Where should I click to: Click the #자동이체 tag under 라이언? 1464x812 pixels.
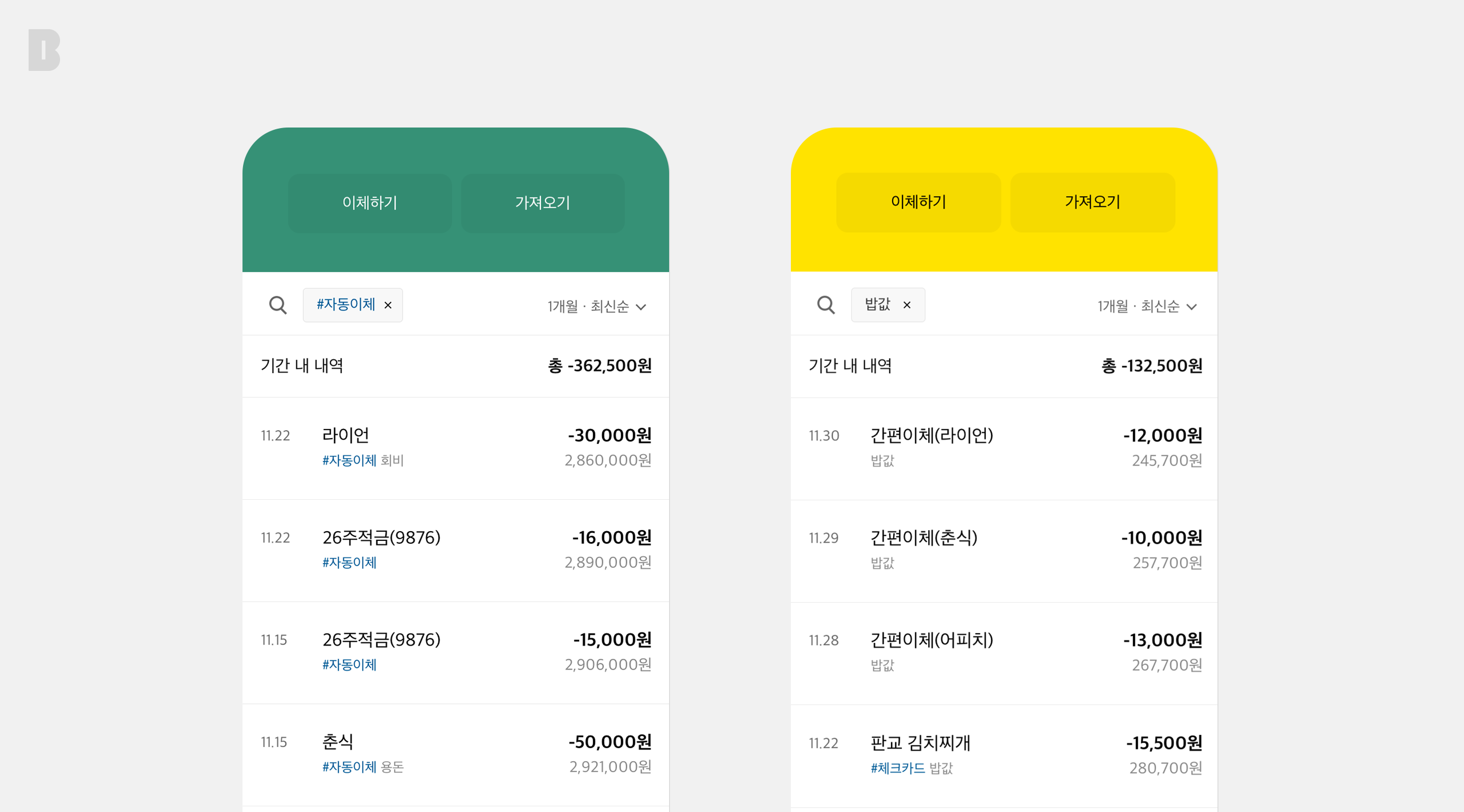pyautogui.click(x=348, y=460)
